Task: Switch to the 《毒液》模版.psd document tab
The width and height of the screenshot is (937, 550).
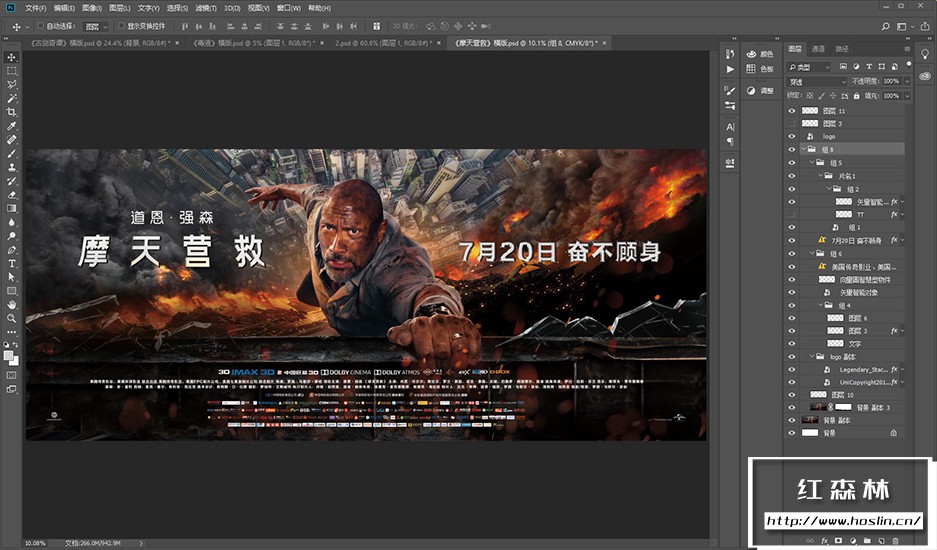Action: click(254, 43)
